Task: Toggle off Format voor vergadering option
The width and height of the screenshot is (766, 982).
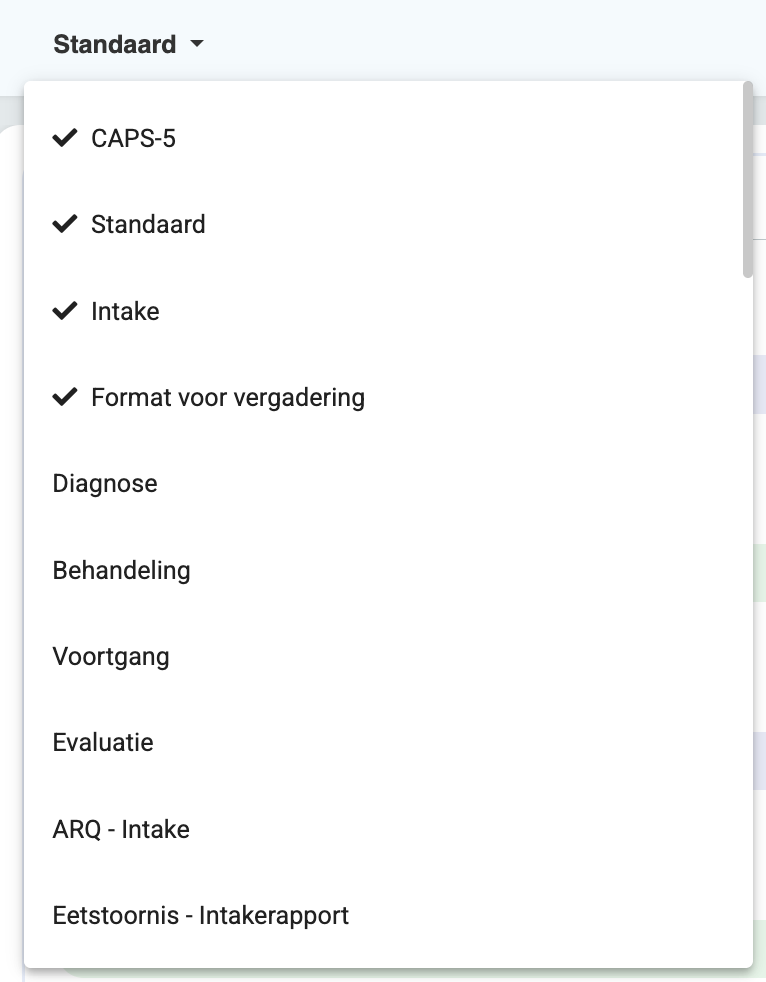Action: [227, 397]
